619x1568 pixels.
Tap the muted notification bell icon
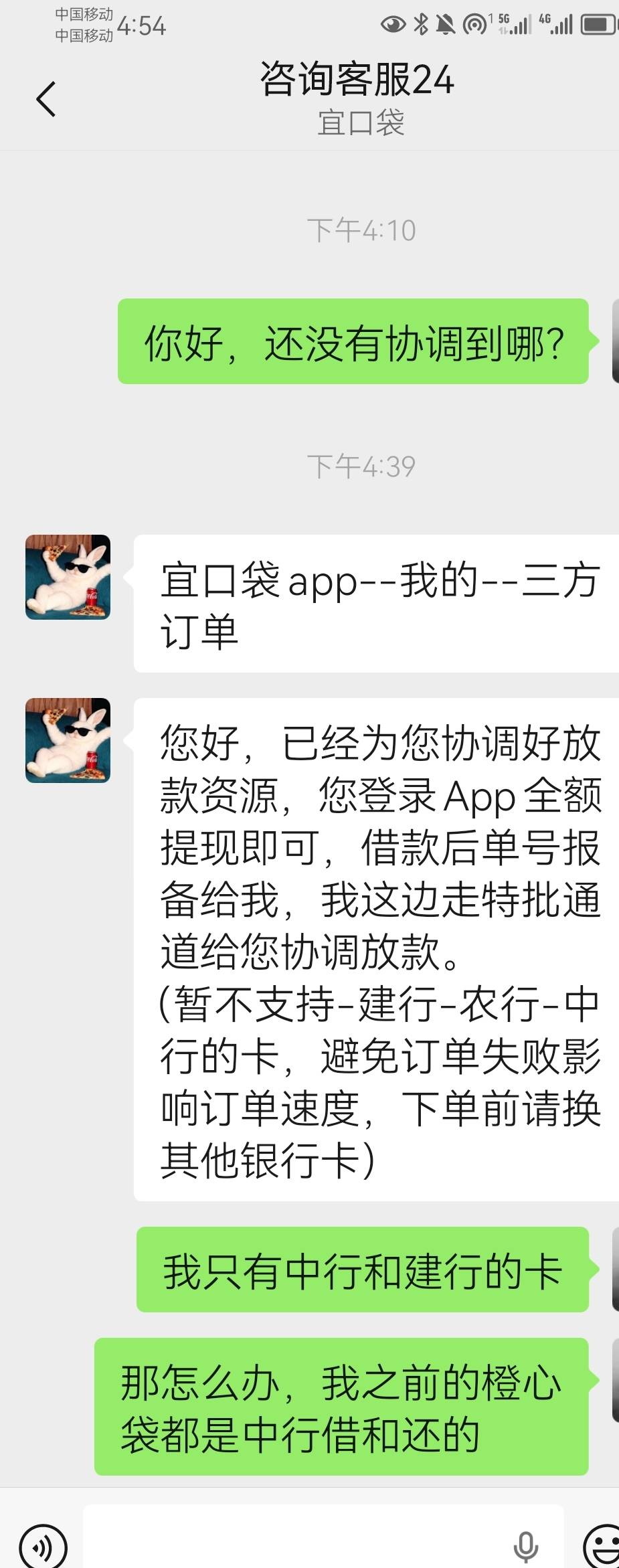(x=445, y=25)
